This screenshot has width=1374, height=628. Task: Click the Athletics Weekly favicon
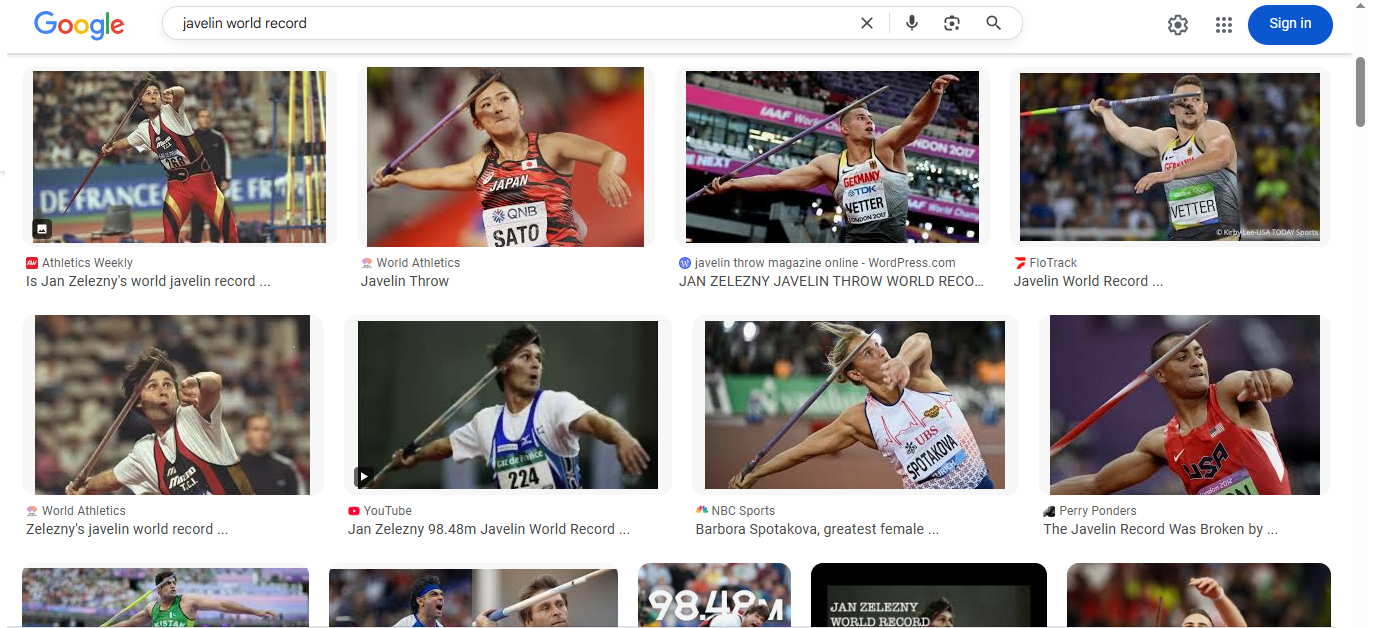(x=32, y=263)
